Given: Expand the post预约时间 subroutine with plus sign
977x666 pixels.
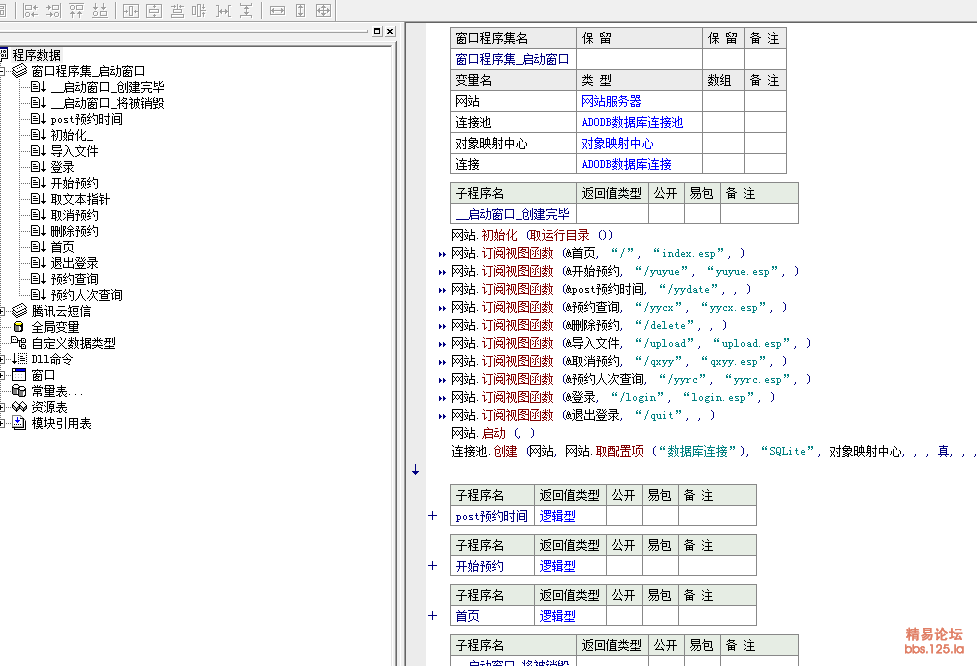Looking at the screenshot, I should [x=432, y=516].
